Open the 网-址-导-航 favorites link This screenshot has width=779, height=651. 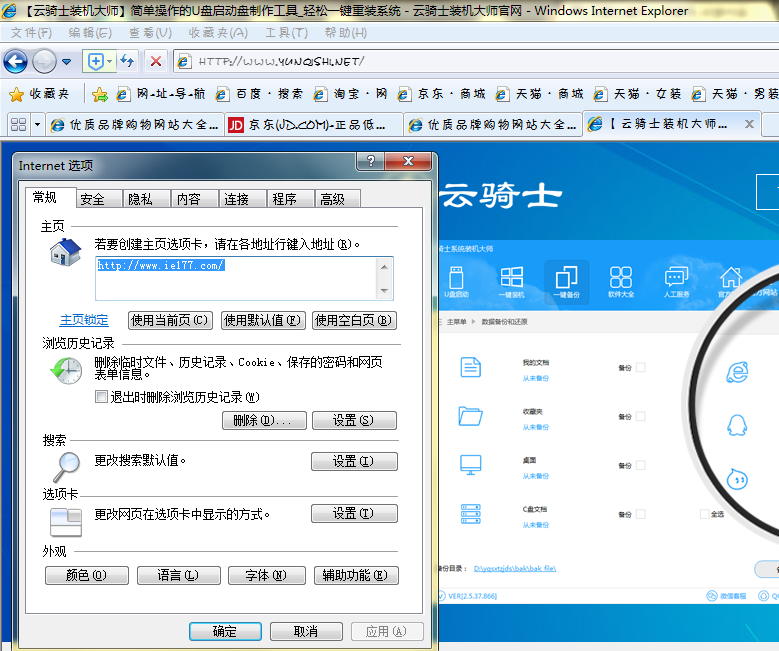click(x=161, y=94)
